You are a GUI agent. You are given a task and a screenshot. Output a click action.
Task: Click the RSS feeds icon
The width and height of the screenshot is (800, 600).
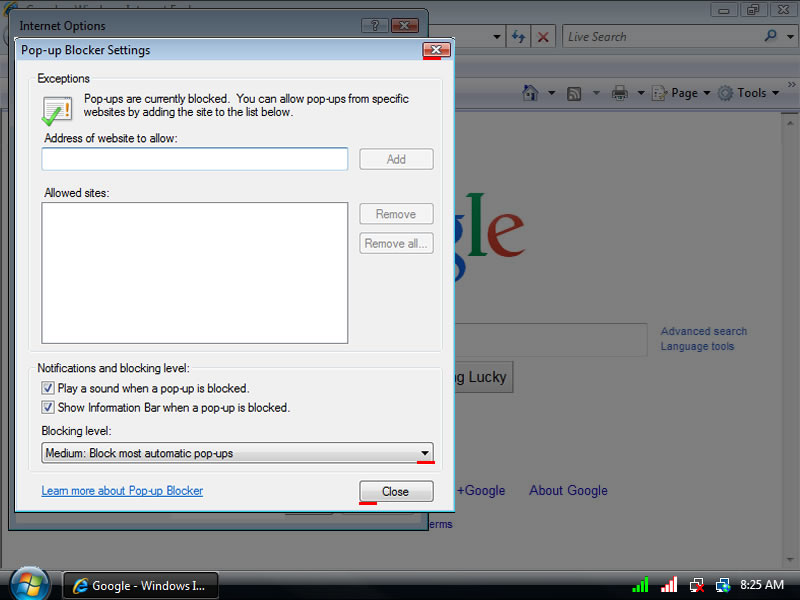575,93
